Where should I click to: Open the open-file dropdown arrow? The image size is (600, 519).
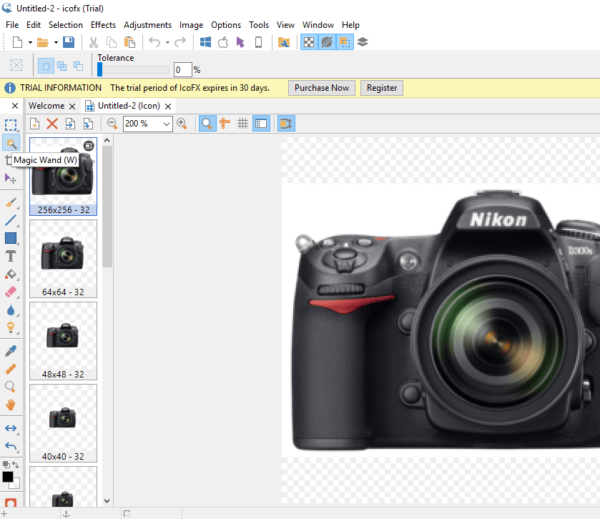pyautogui.click(x=55, y=42)
